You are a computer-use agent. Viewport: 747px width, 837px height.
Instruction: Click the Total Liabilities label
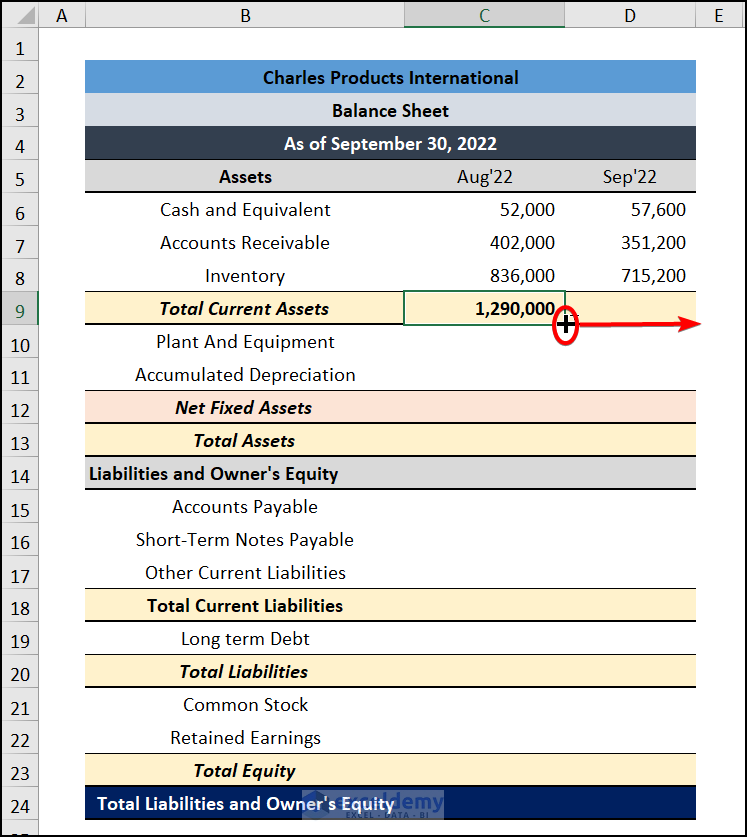245,672
